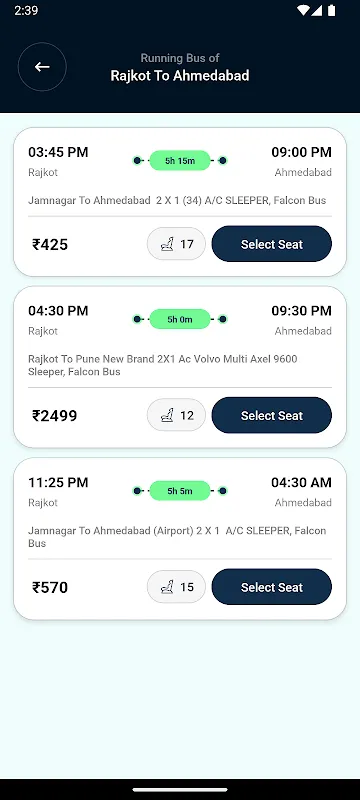Select Seat for ₹2499 bus
The height and width of the screenshot is (800, 360).
point(272,415)
